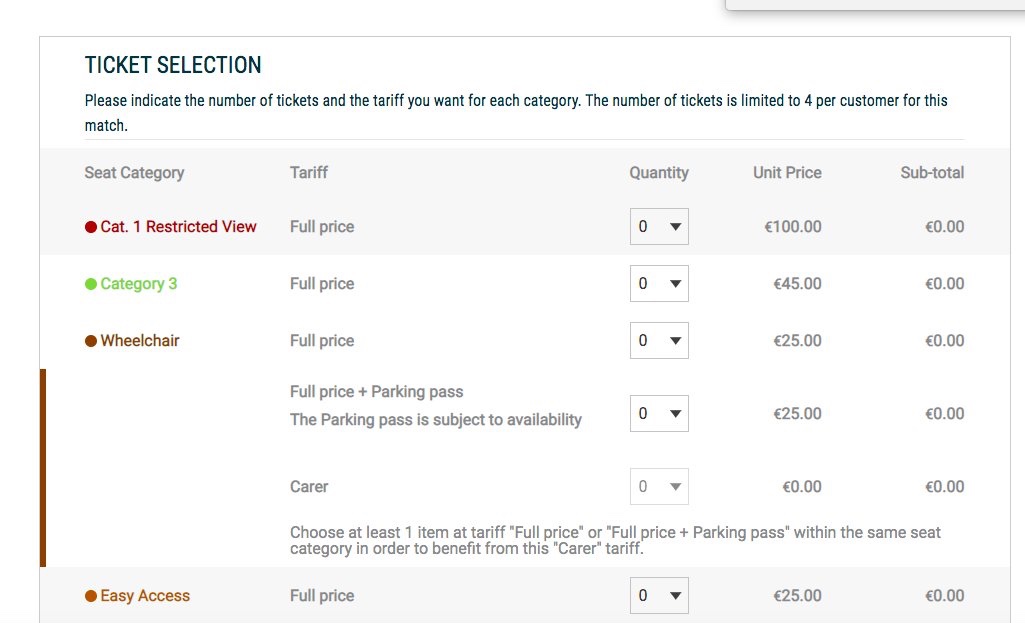The image size is (1025, 623).
Task: Open quantity dropdown for Full price + Parking pass
Action: click(659, 414)
